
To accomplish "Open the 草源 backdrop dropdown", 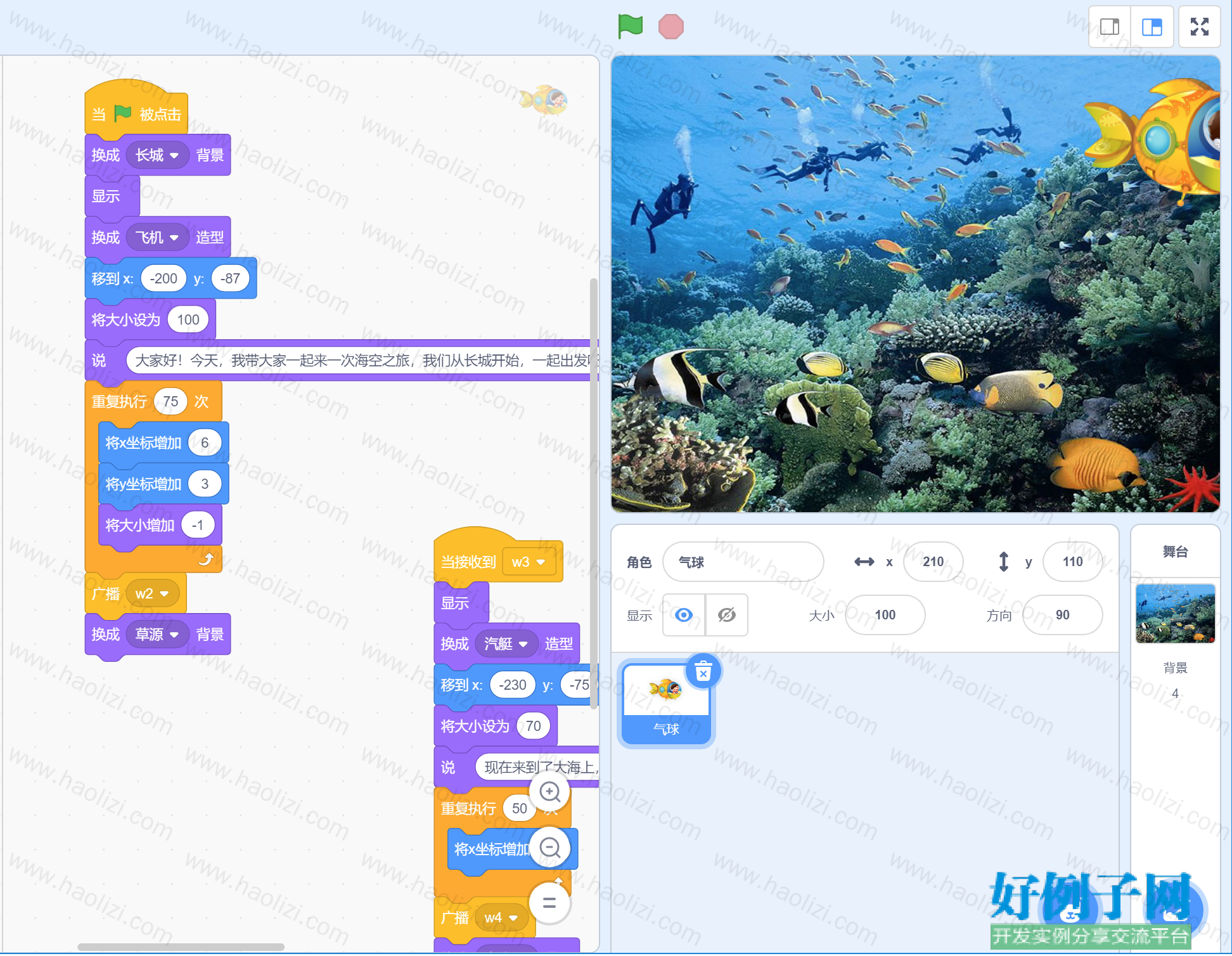I will pyautogui.click(x=157, y=635).
